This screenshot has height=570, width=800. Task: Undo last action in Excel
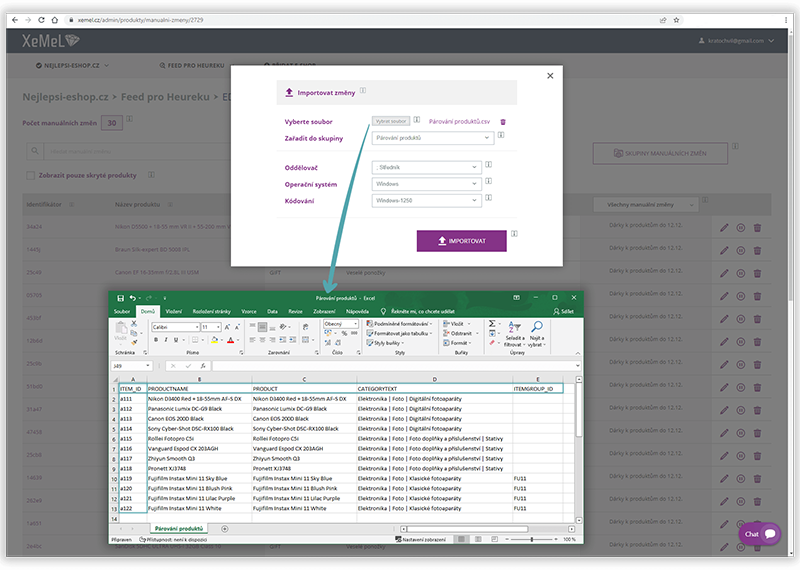pyautogui.click(x=133, y=298)
